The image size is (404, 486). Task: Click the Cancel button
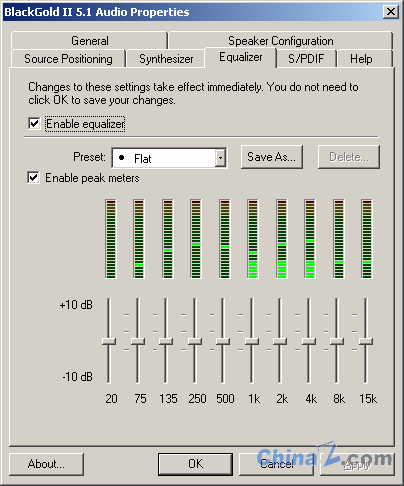(277, 464)
